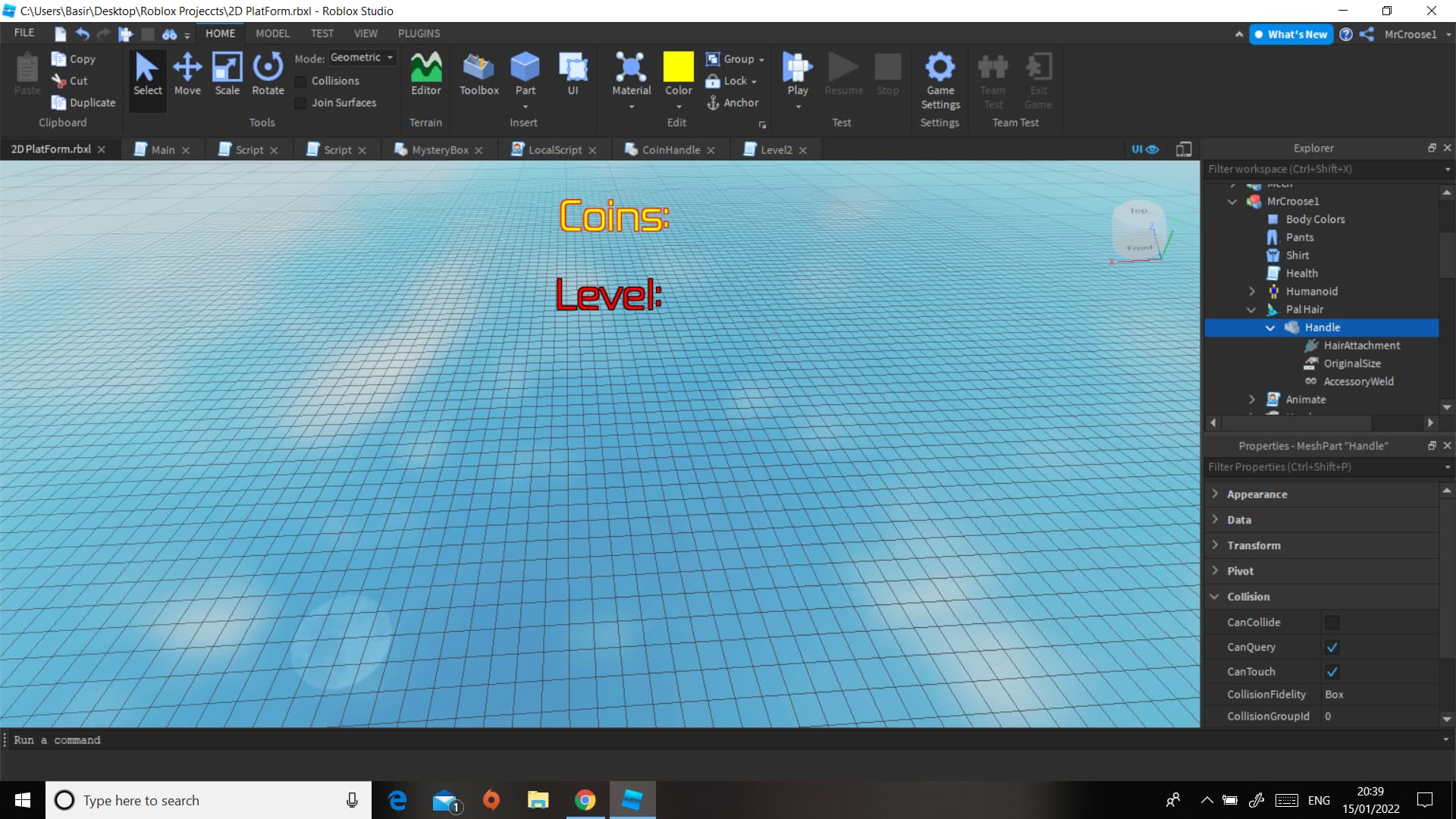
Task: Collapse the Pal Hair tree node
Action: pos(1251,310)
